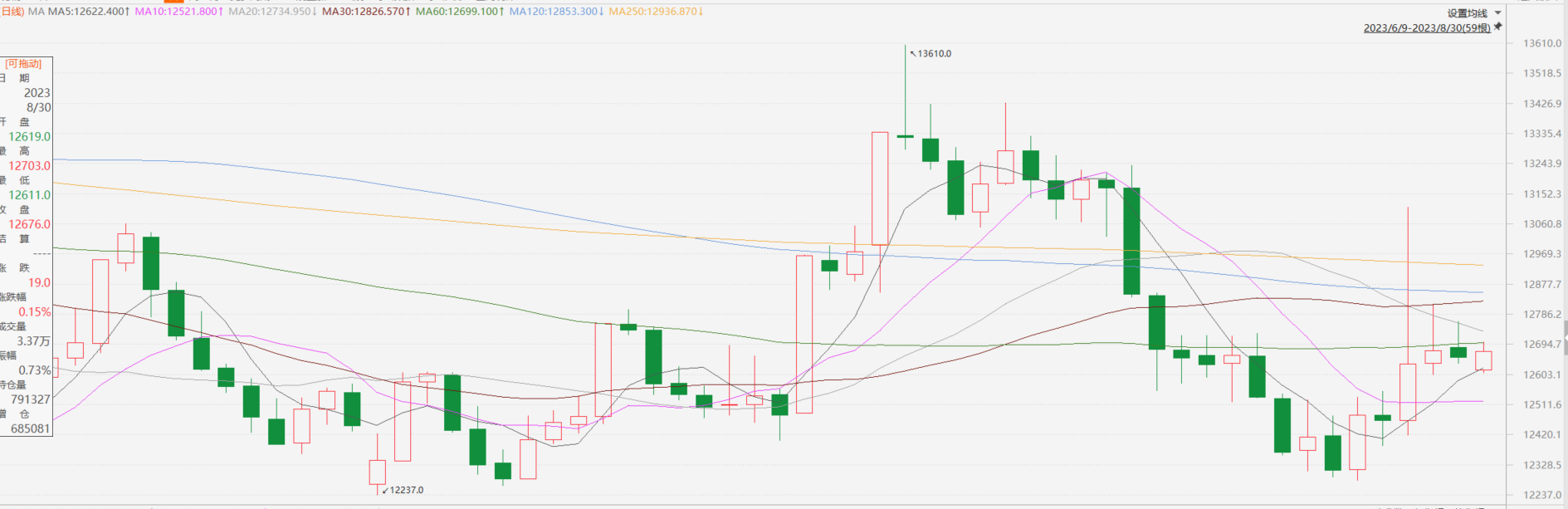Click the orange MA250:12936.870 label
The width and height of the screenshot is (1568, 509).
click(656, 12)
